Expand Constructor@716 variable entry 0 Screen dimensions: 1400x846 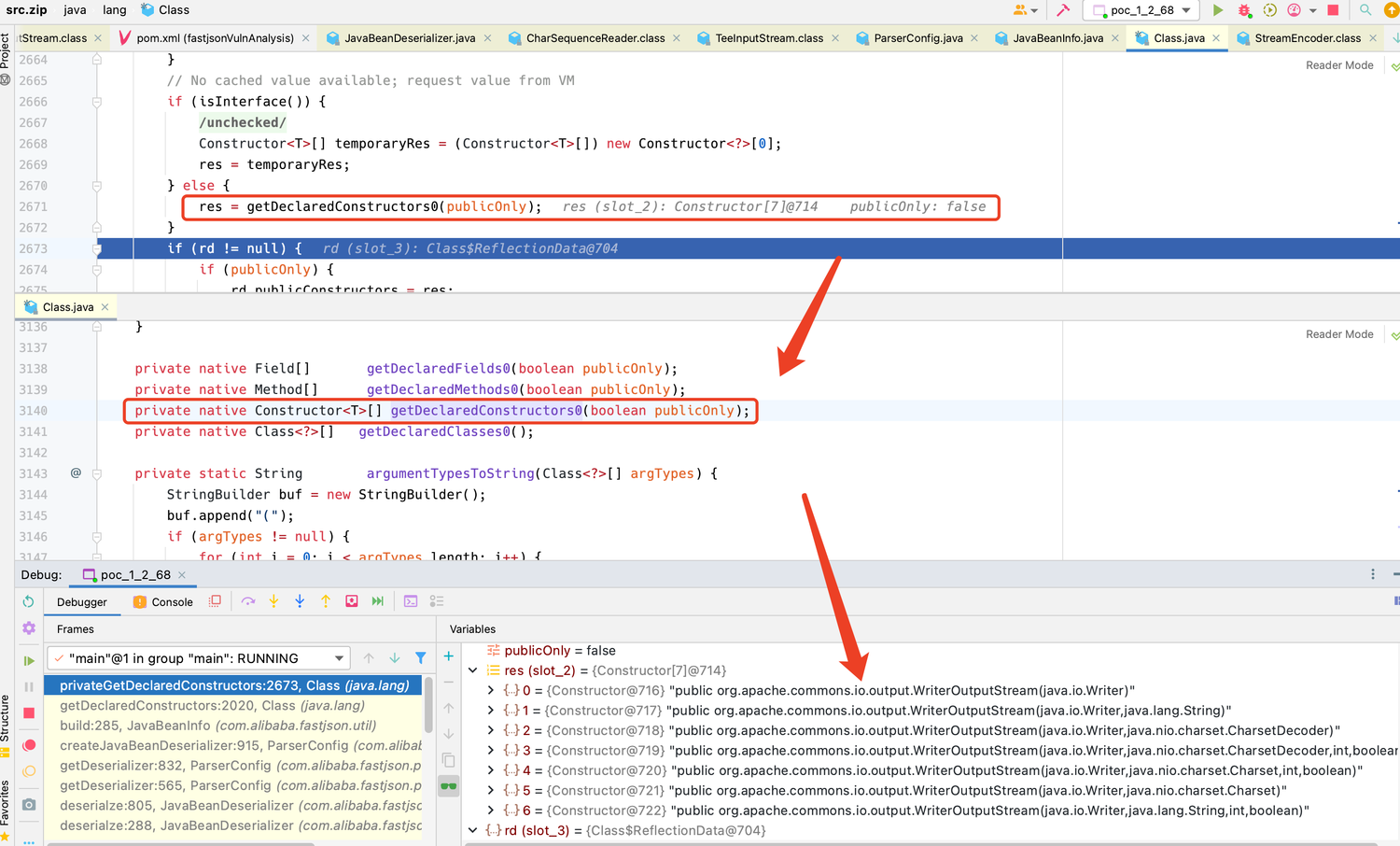[491, 691]
